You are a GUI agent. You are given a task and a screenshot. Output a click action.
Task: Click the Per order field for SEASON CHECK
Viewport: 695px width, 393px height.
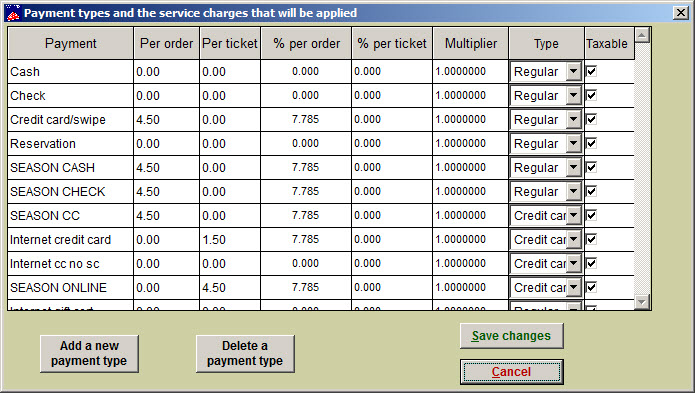click(x=167, y=191)
